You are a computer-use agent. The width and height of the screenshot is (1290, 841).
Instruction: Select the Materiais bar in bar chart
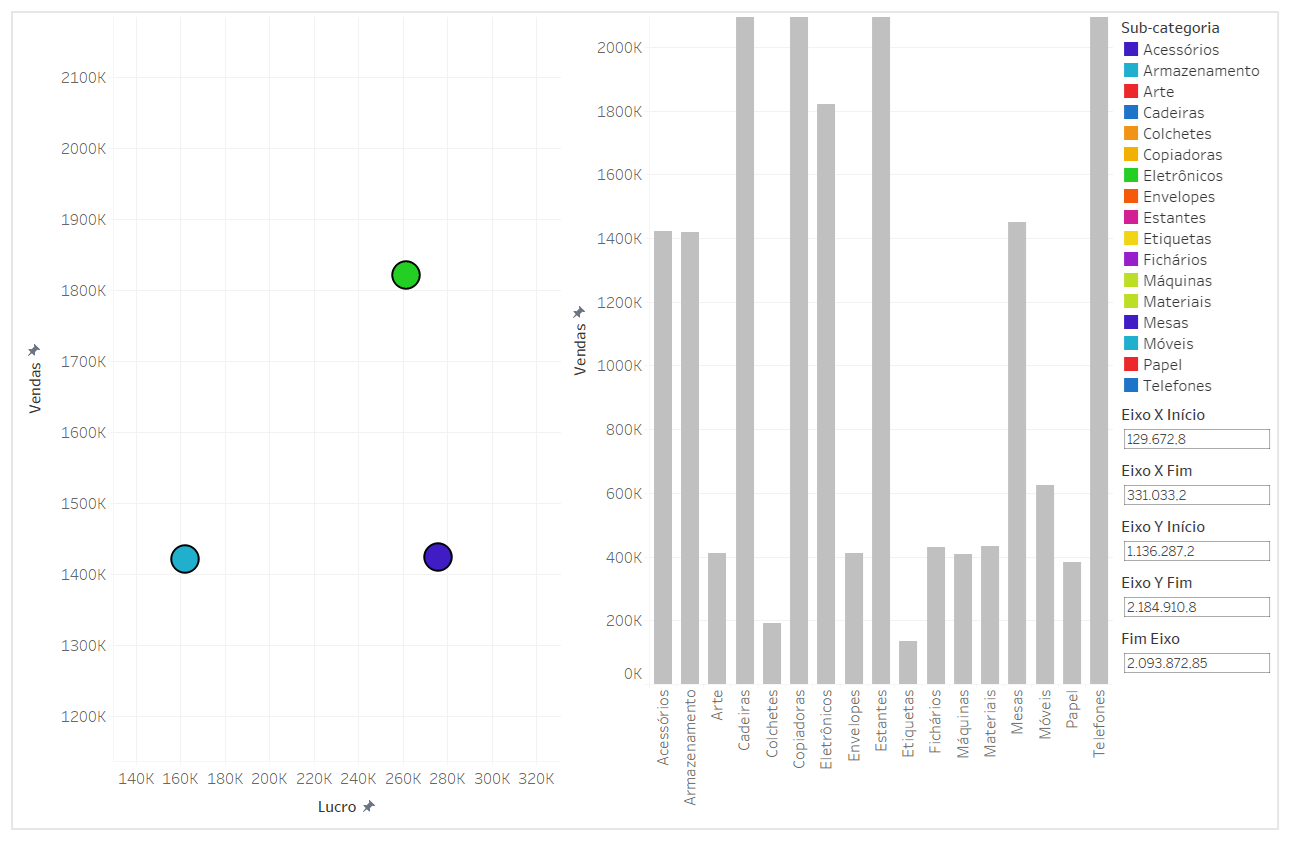click(x=990, y=615)
